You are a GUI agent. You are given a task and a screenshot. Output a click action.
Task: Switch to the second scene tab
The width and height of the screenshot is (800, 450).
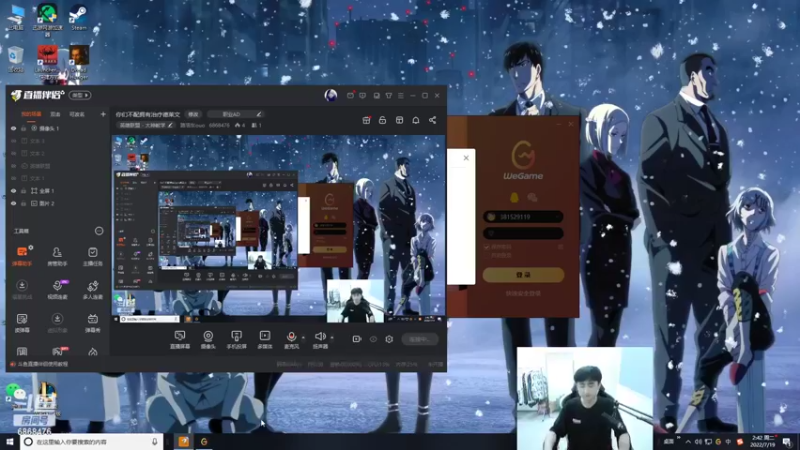tap(56, 114)
